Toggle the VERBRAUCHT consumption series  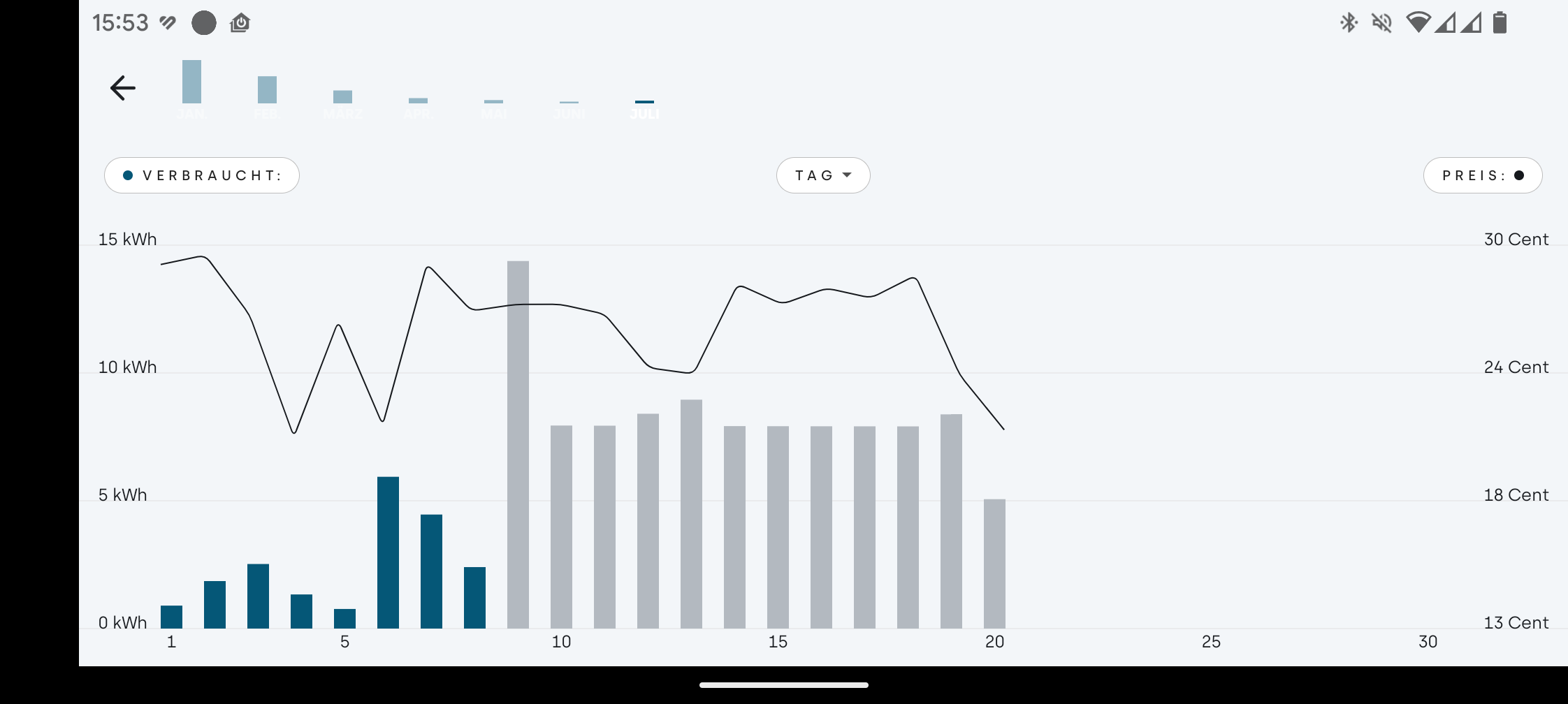pos(202,175)
